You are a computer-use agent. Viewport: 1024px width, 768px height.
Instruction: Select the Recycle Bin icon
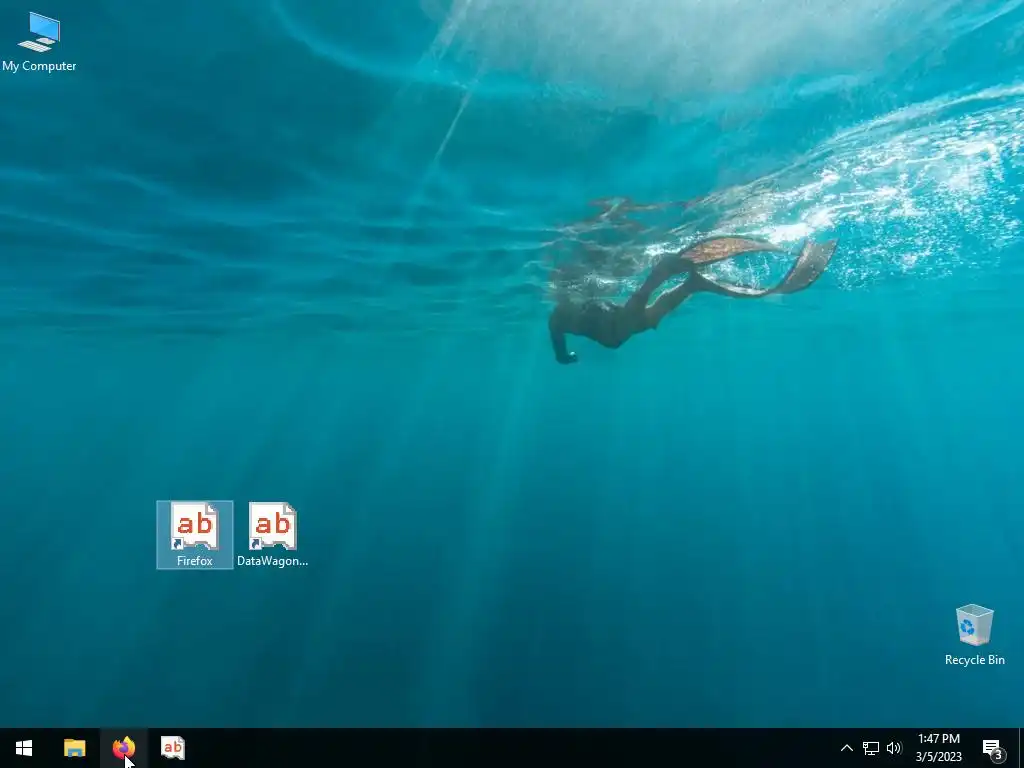[974, 635]
